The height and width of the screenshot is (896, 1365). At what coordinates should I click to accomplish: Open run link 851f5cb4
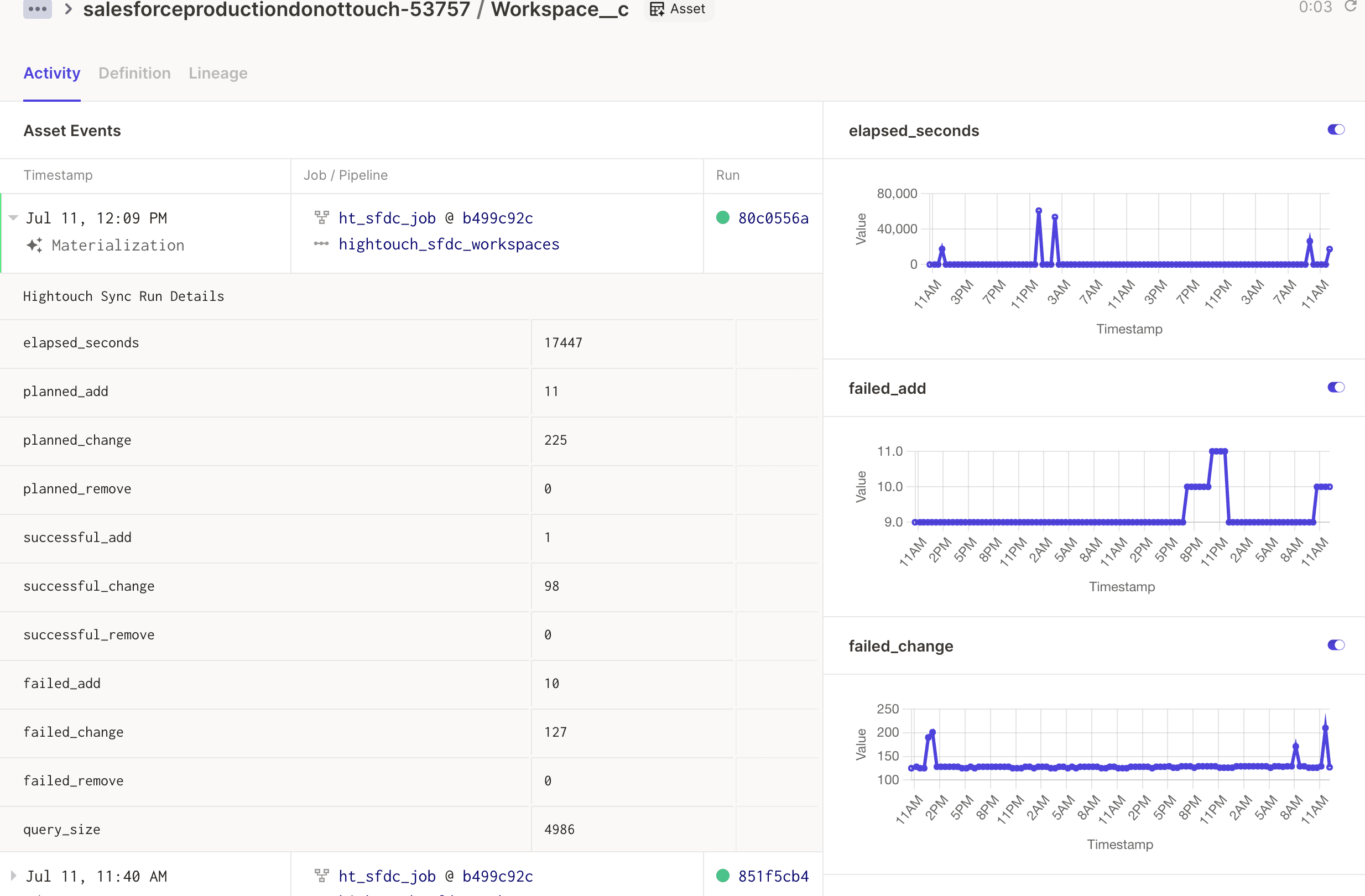coord(773,876)
